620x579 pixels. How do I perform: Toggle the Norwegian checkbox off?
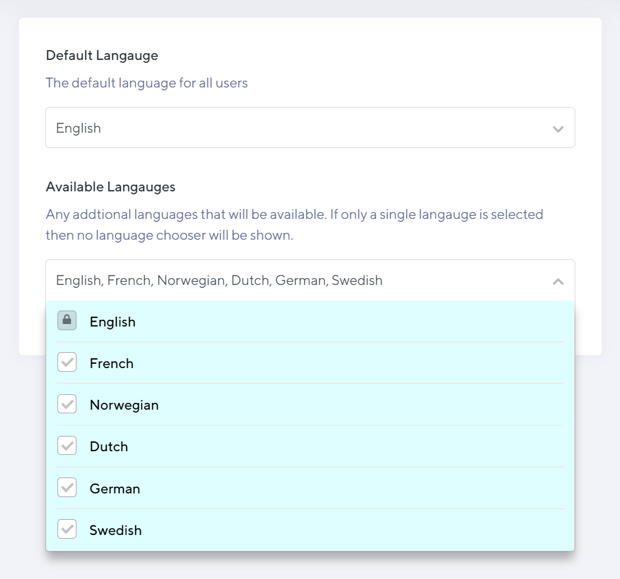[x=67, y=405]
